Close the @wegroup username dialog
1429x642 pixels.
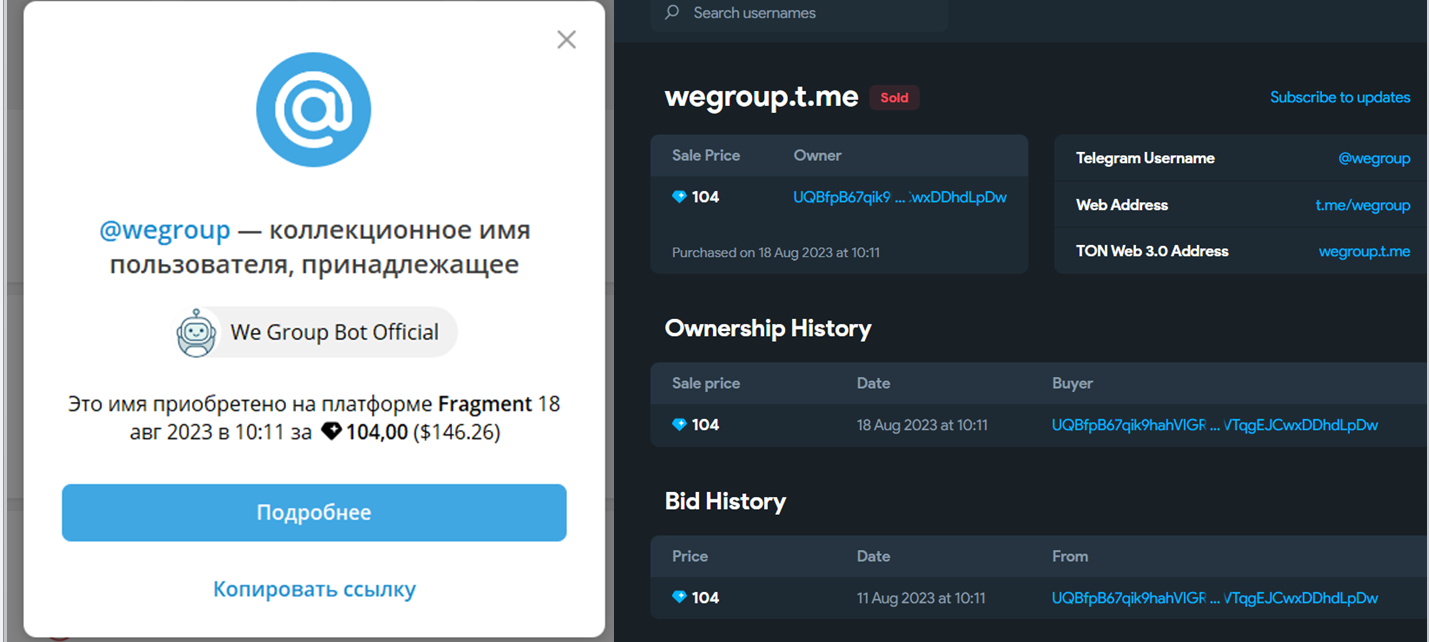pyautogui.click(x=566, y=40)
